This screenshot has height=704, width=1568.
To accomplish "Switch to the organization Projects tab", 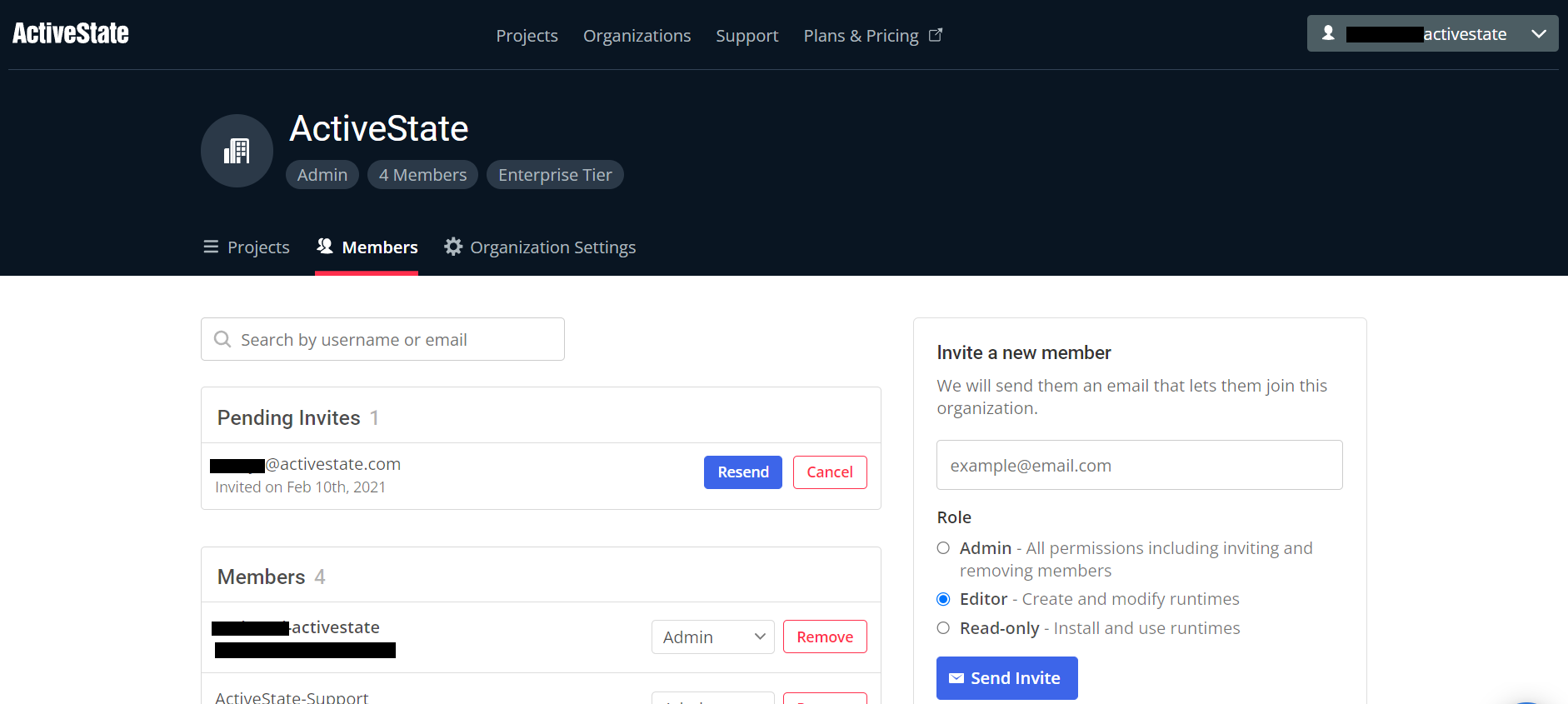I will coord(247,247).
